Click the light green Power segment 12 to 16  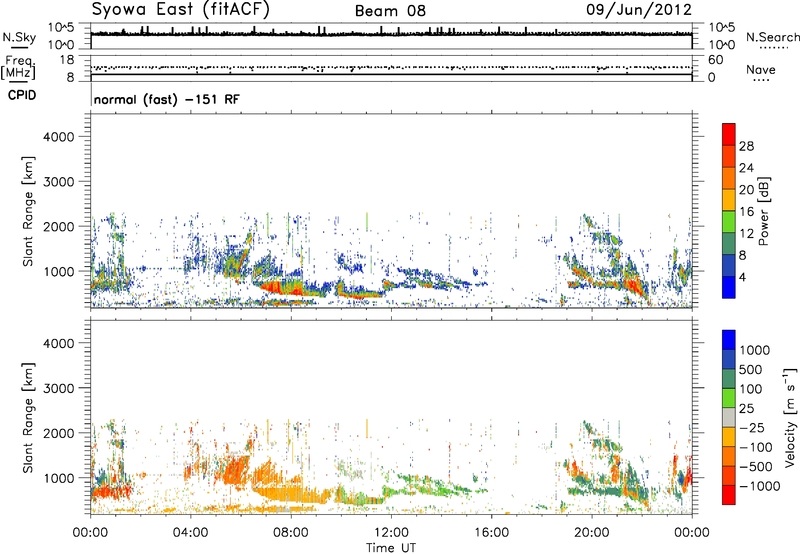pyautogui.click(x=729, y=221)
